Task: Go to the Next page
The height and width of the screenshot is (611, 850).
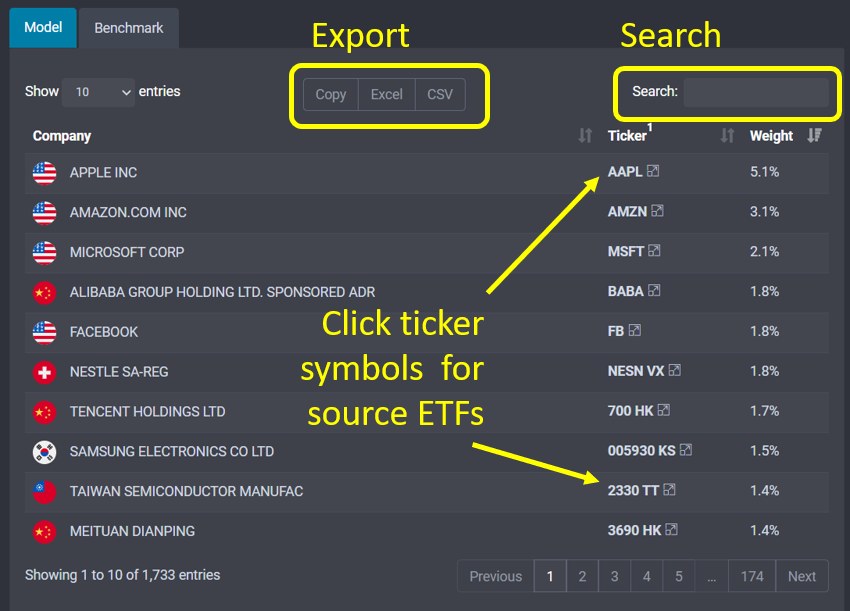Action: [802, 576]
